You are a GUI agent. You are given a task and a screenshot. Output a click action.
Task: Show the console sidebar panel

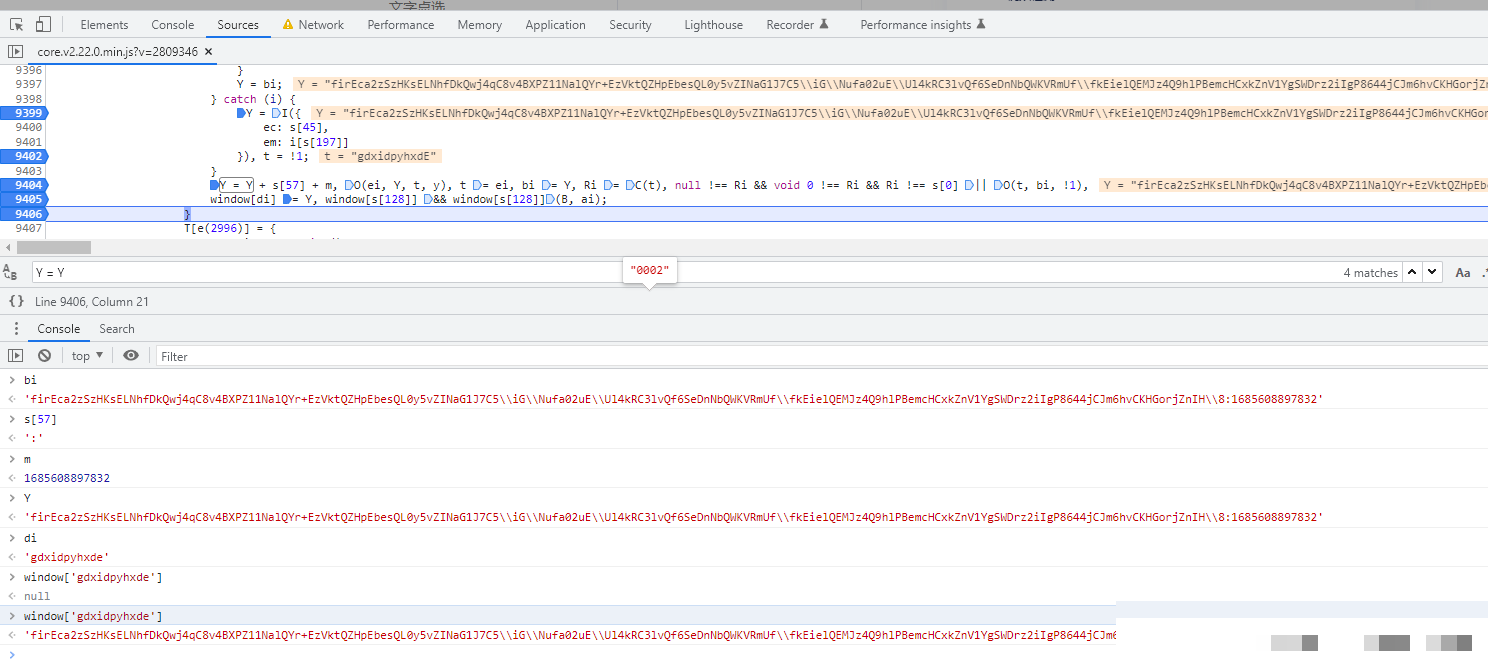(x=16, y=356)
